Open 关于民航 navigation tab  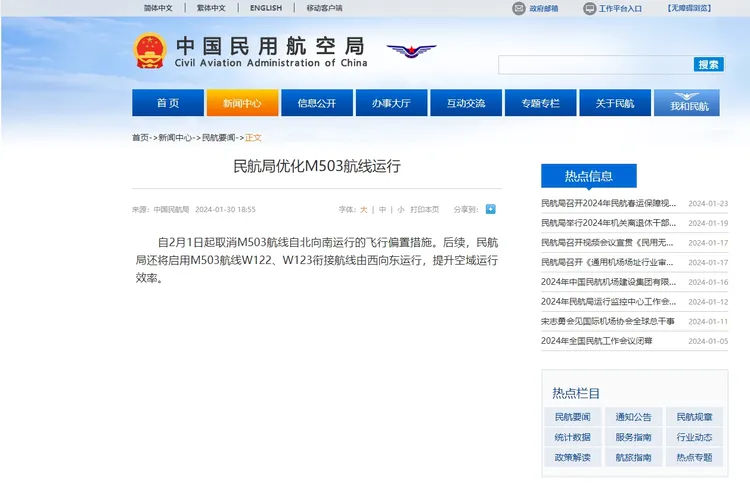[x=615, y=102]
